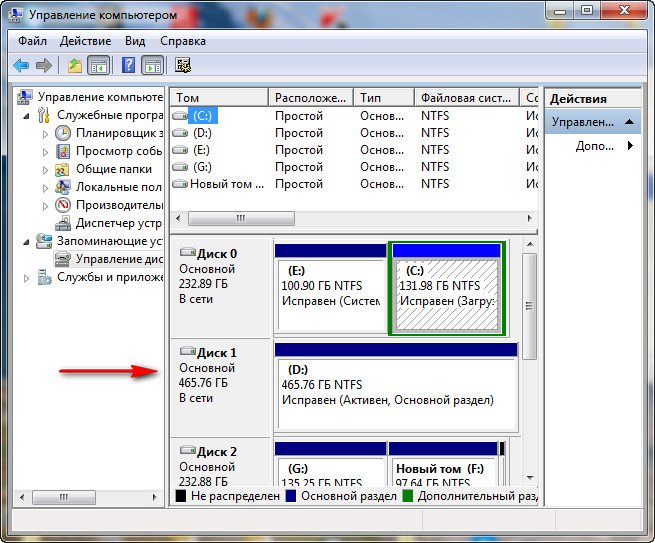
Task: Click the Общие папки shared folder icon
Action: [62, 170]
